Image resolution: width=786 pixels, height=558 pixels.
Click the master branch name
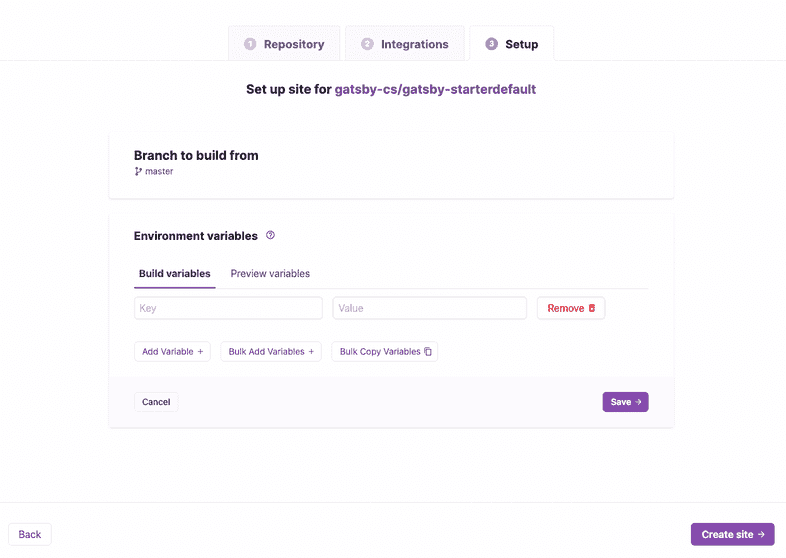pos(159,171)
